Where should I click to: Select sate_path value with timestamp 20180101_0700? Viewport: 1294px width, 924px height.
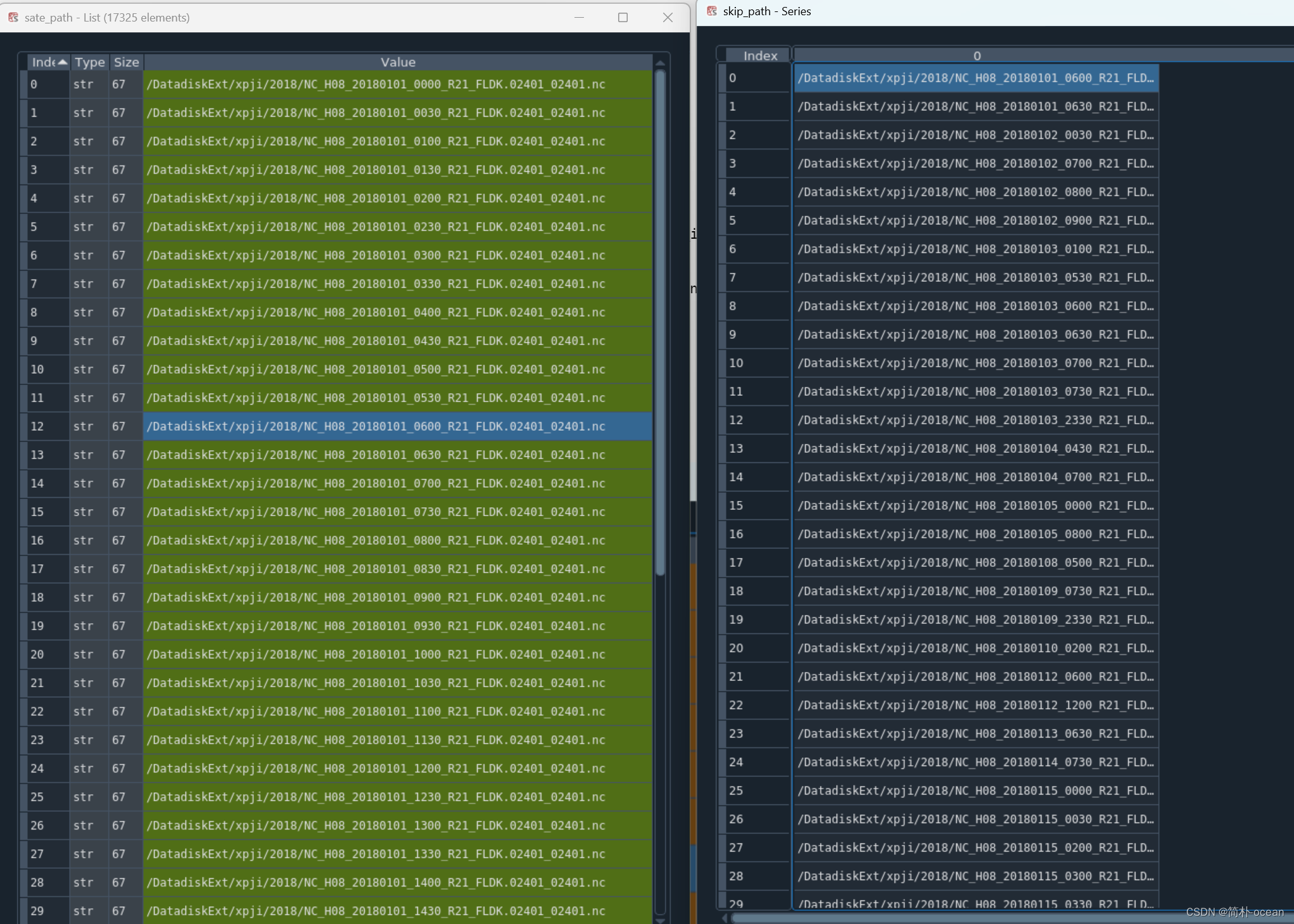click(x=398, y=483)
